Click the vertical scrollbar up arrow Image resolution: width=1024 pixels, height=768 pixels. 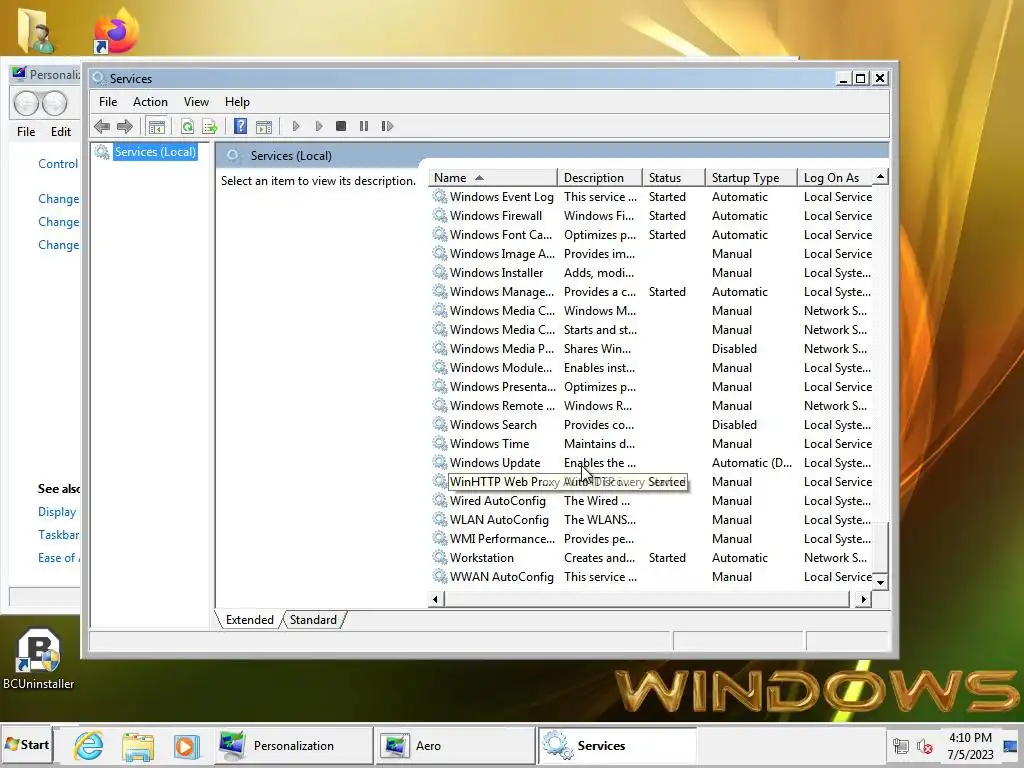click(x=880, y=176)
